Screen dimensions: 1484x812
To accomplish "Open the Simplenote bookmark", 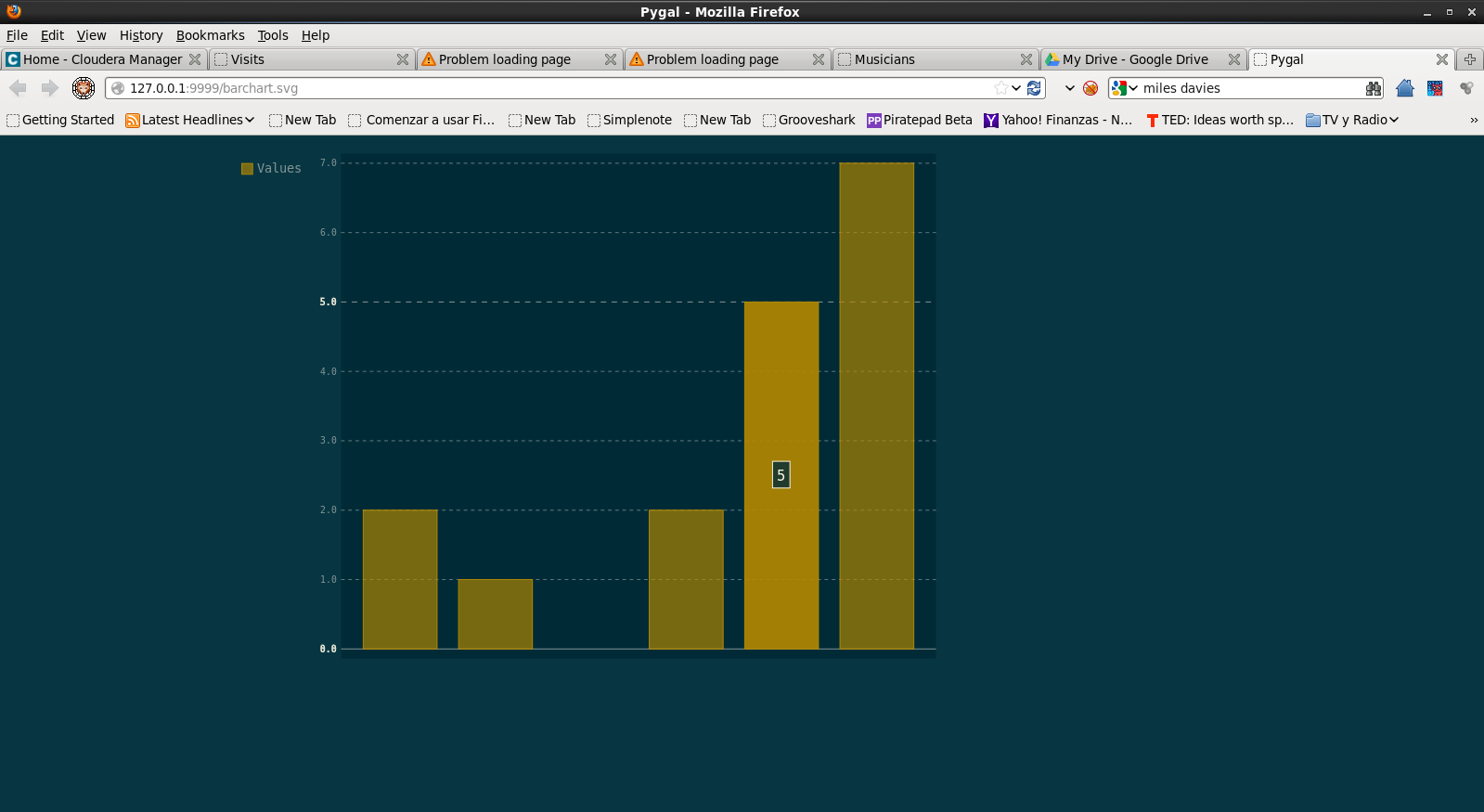I will point(629,120).
